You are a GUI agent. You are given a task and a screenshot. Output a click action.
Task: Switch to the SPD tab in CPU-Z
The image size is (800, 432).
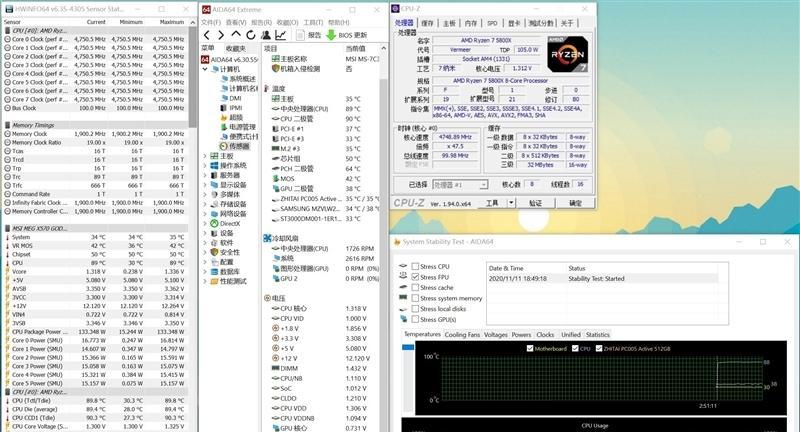click(x=492, y=23)
